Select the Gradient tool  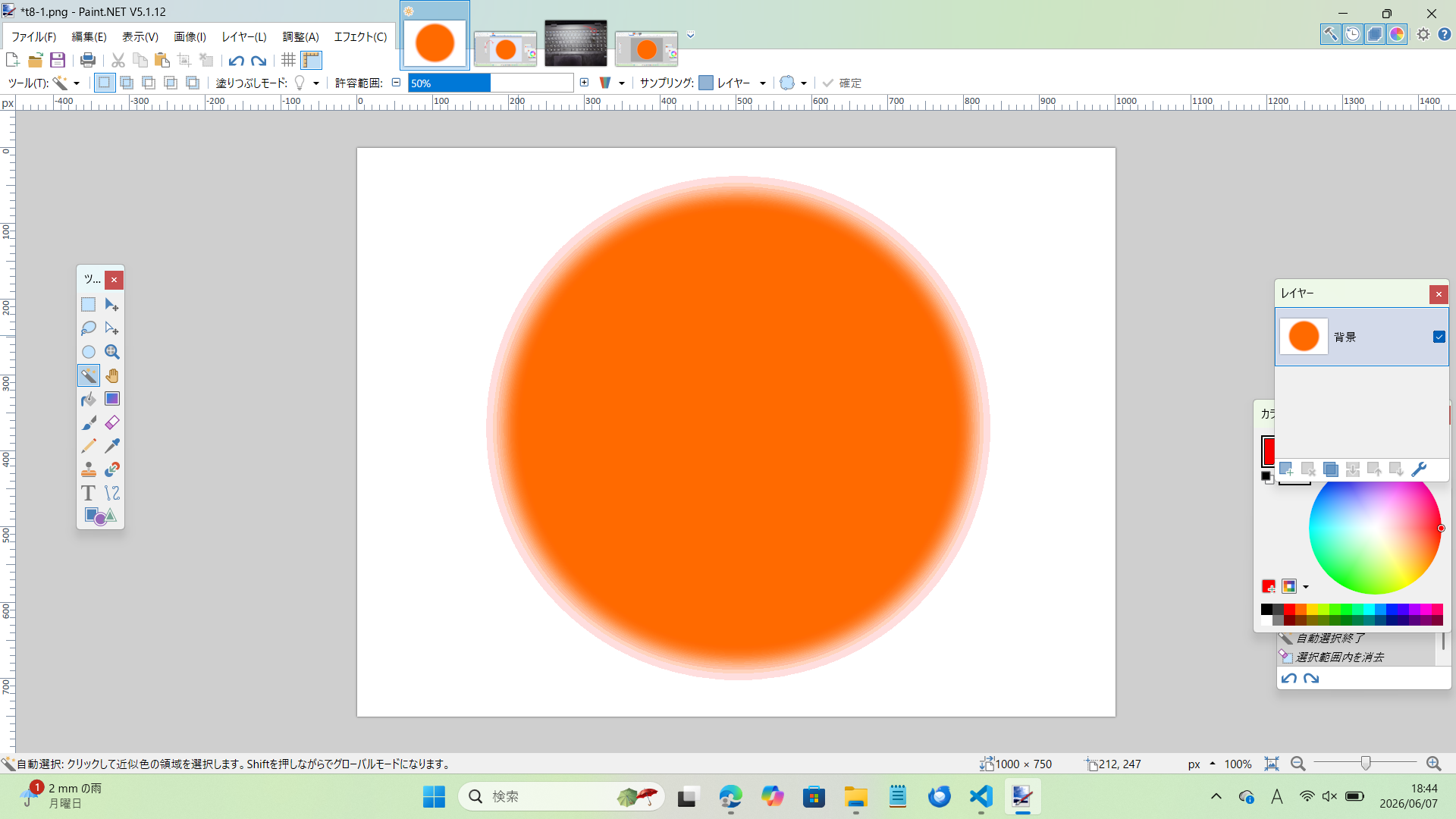point(112,399)
